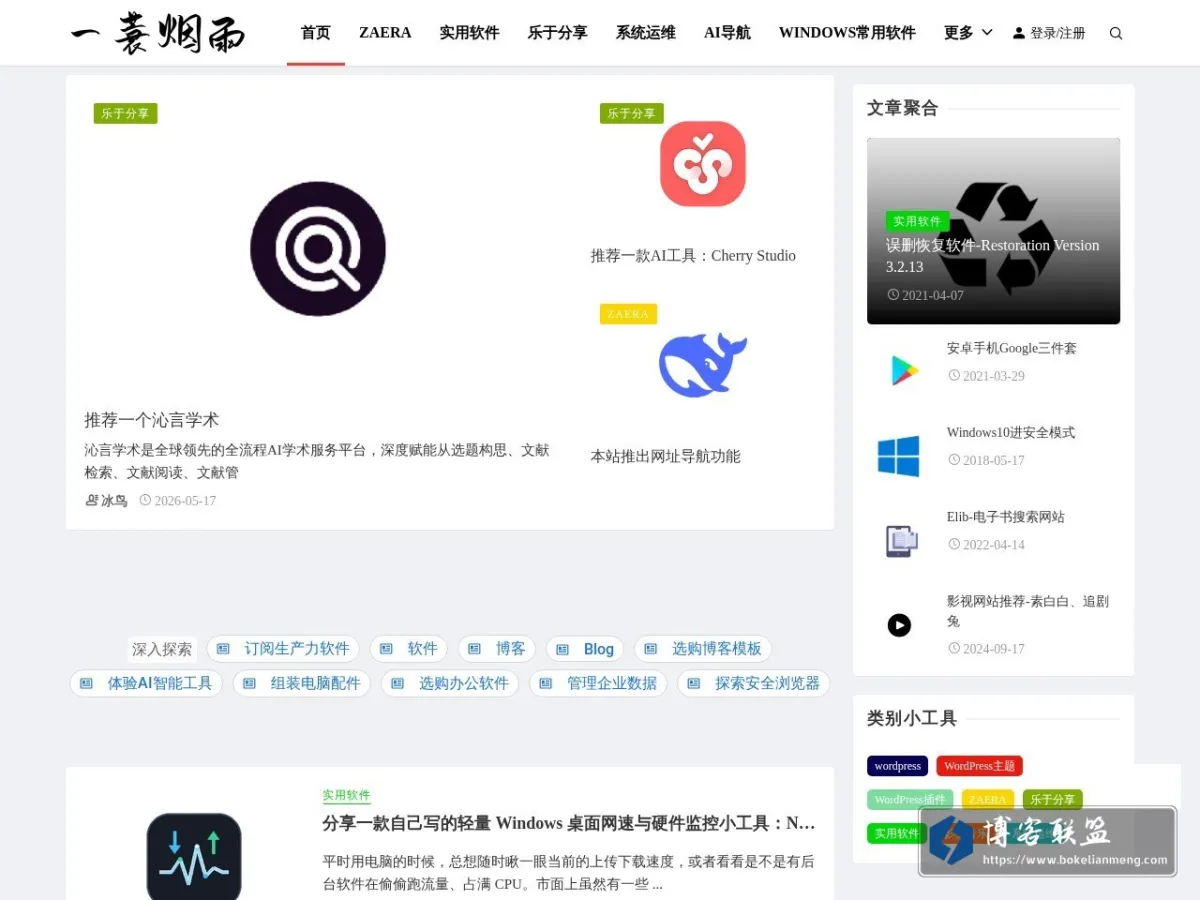Select the 乐于分享 tag in 类别小工具
Image resolution: width=1200 pixels, height=900 pixels.
(1052, 800)
